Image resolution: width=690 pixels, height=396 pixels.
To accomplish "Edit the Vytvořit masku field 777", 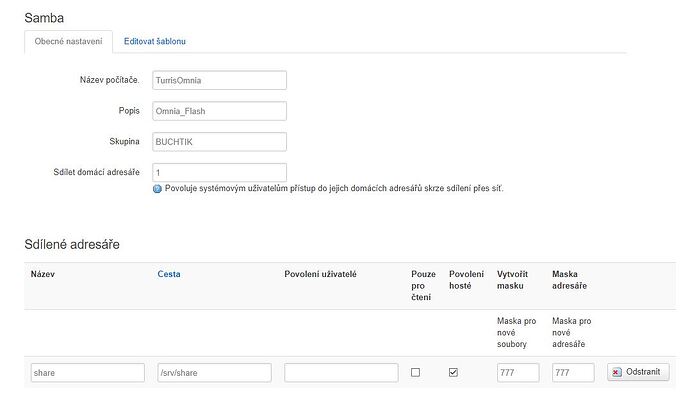I will [518, 373].
